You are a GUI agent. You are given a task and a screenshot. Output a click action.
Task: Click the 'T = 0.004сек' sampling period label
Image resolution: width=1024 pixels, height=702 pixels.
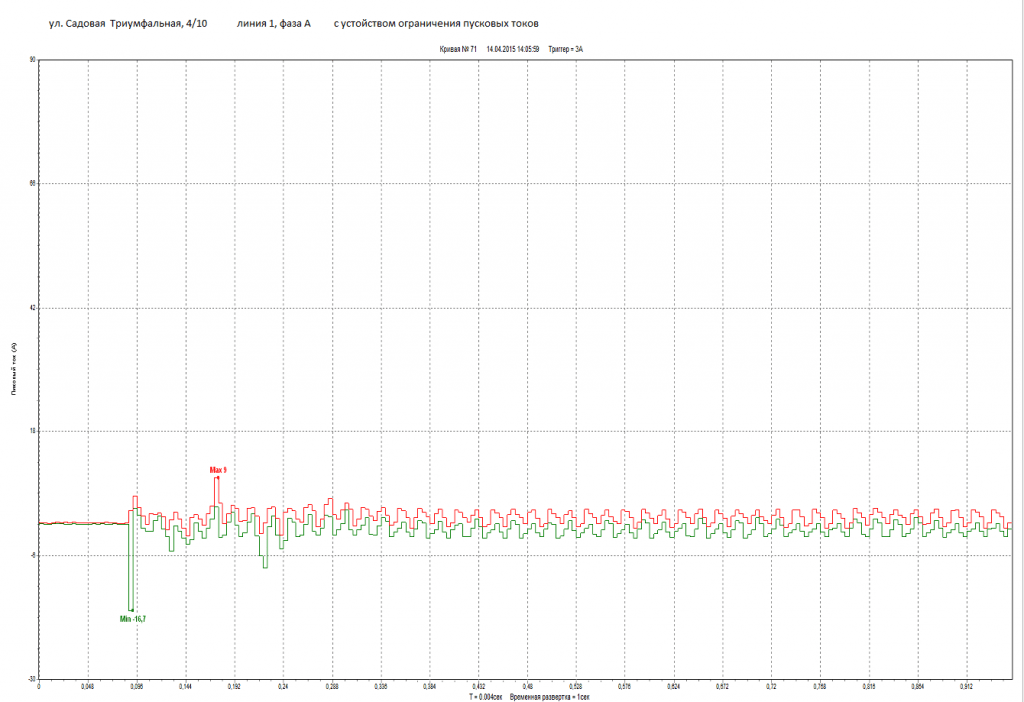[485, 697]
